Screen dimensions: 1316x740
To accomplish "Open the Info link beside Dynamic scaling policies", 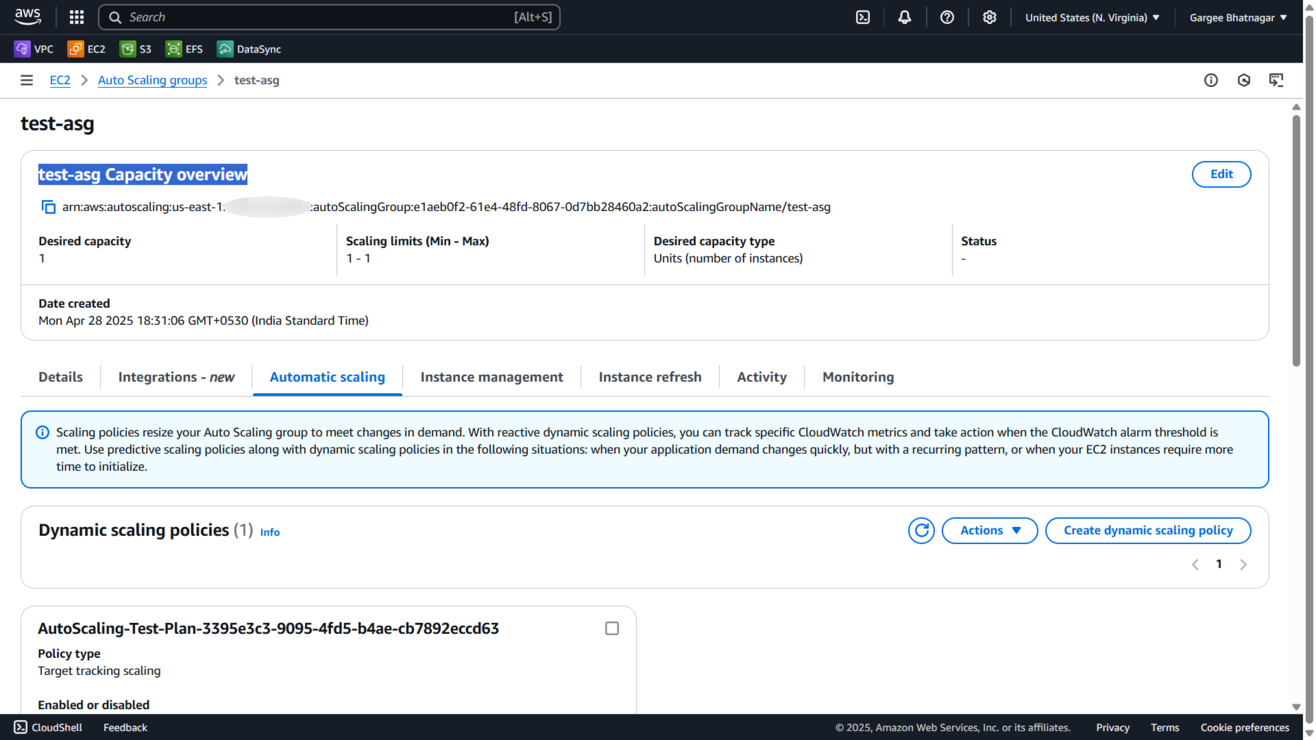I will (270, 532).
